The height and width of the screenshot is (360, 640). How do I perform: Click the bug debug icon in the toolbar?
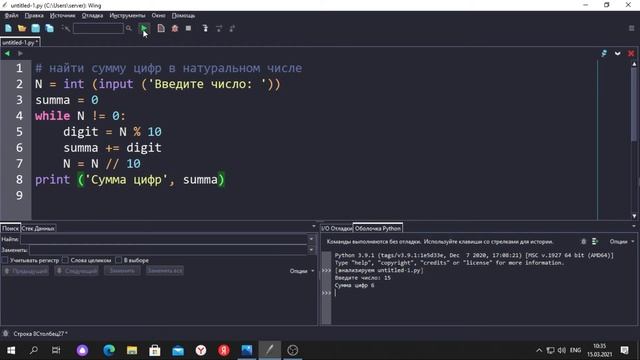[175, 28]
